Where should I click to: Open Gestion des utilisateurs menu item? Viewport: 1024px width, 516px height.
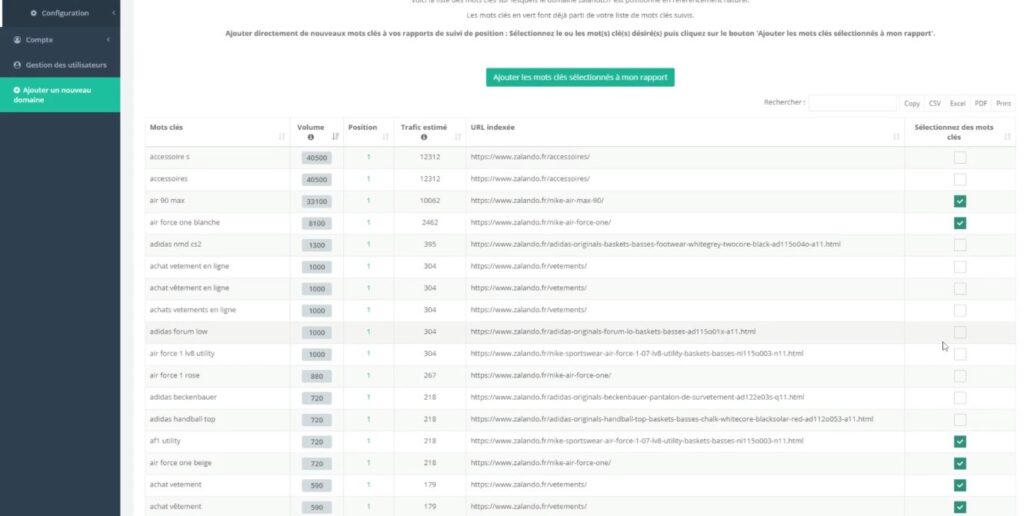[66, 65]
